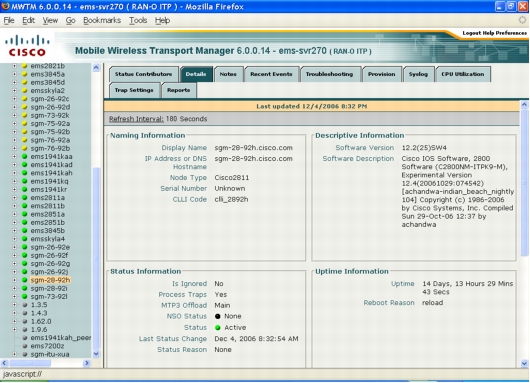The width and height of the screenshot is (530, 383).
Task: Expand the ems2851a tree node
Action: [14, 214]
